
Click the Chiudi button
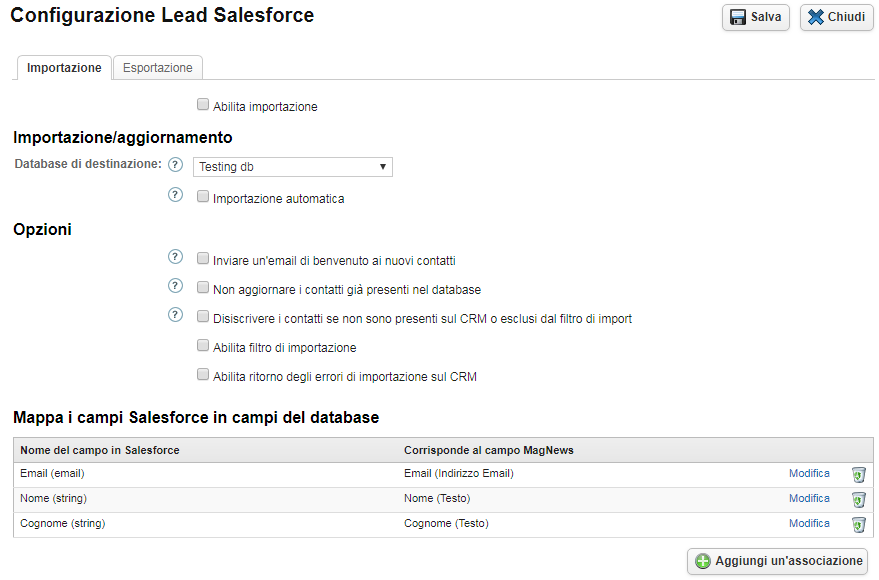coord(836,17)
